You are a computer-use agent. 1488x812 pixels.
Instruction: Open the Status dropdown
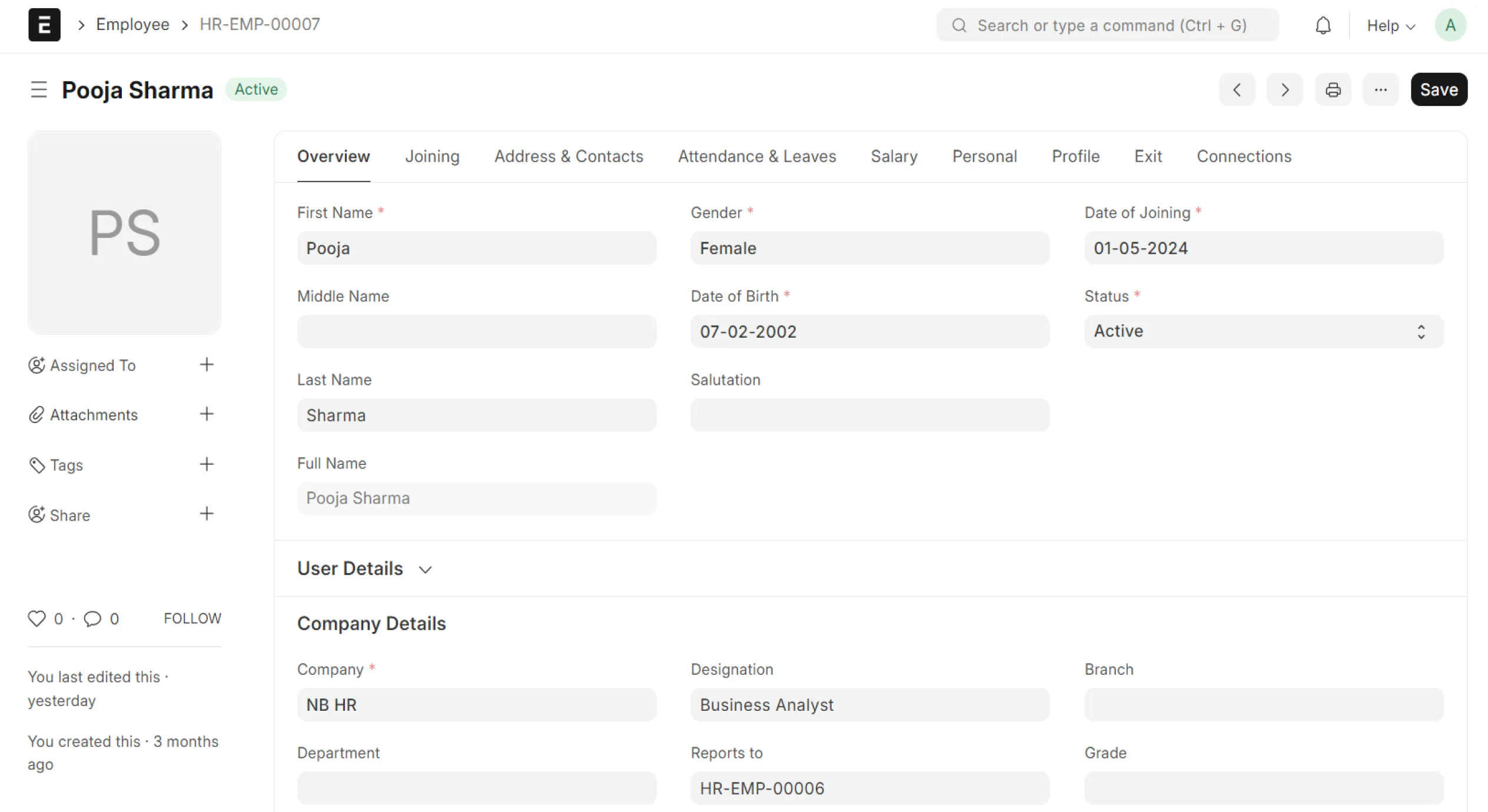coord(1263,331)
